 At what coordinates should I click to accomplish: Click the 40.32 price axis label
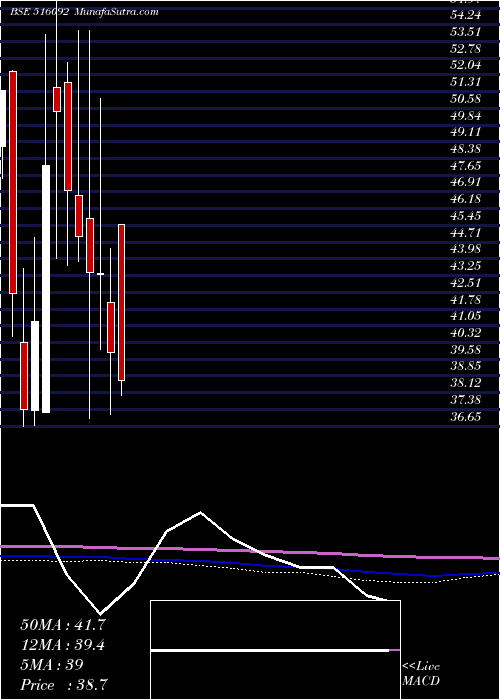(x=466, y=333)
